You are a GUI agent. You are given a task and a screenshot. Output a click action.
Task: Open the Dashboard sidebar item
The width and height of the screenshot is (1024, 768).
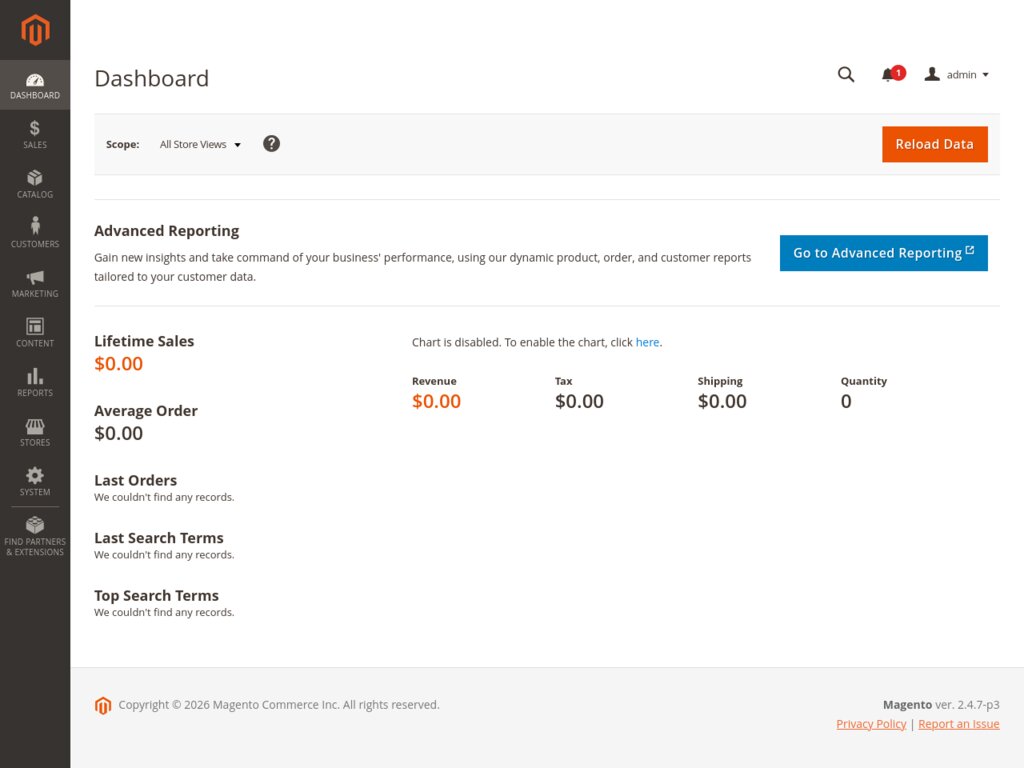(x=35, y=85)
